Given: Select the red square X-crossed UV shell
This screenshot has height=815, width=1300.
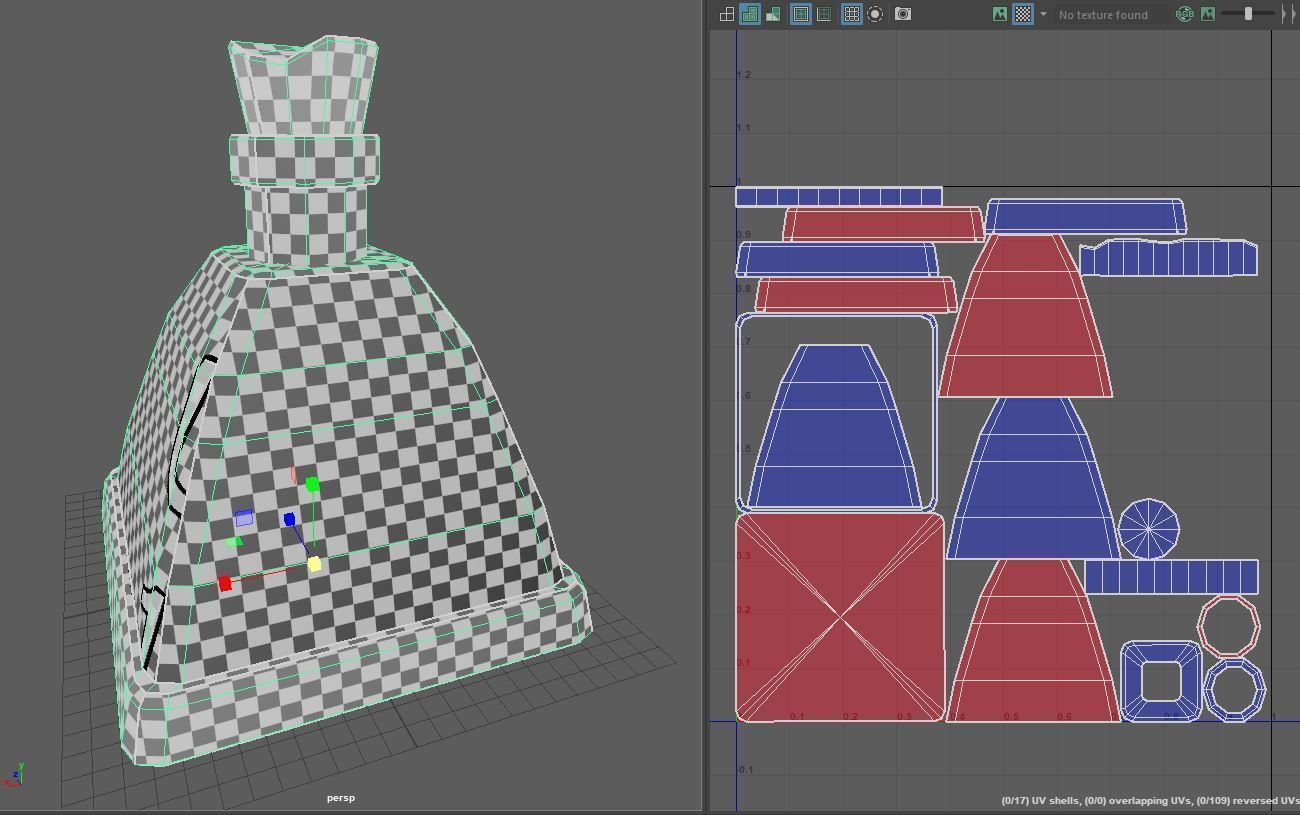Looking at the screenshot, I should click(840, 617).
